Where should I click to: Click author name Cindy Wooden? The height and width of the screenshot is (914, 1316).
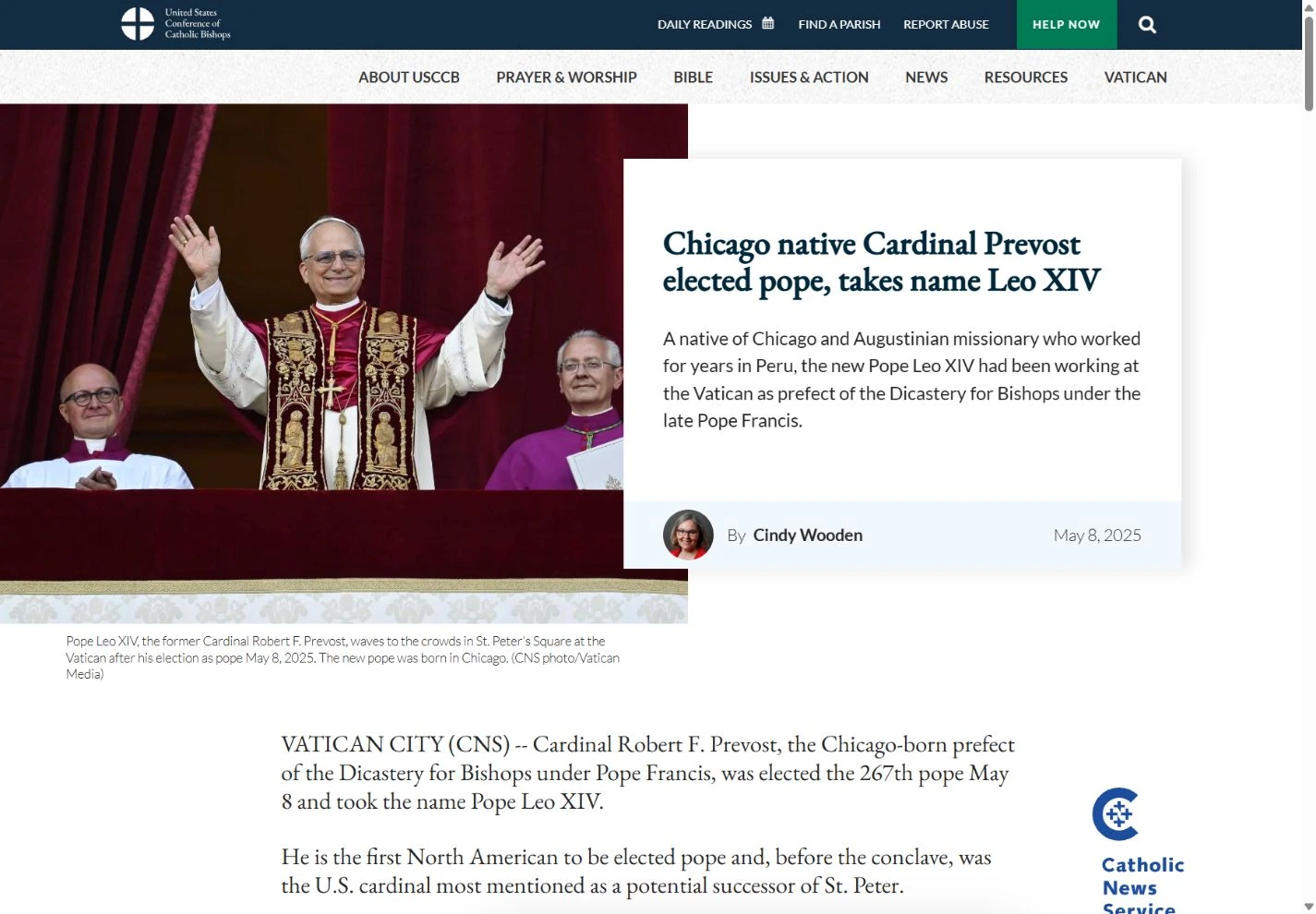[x=808, y=535]
